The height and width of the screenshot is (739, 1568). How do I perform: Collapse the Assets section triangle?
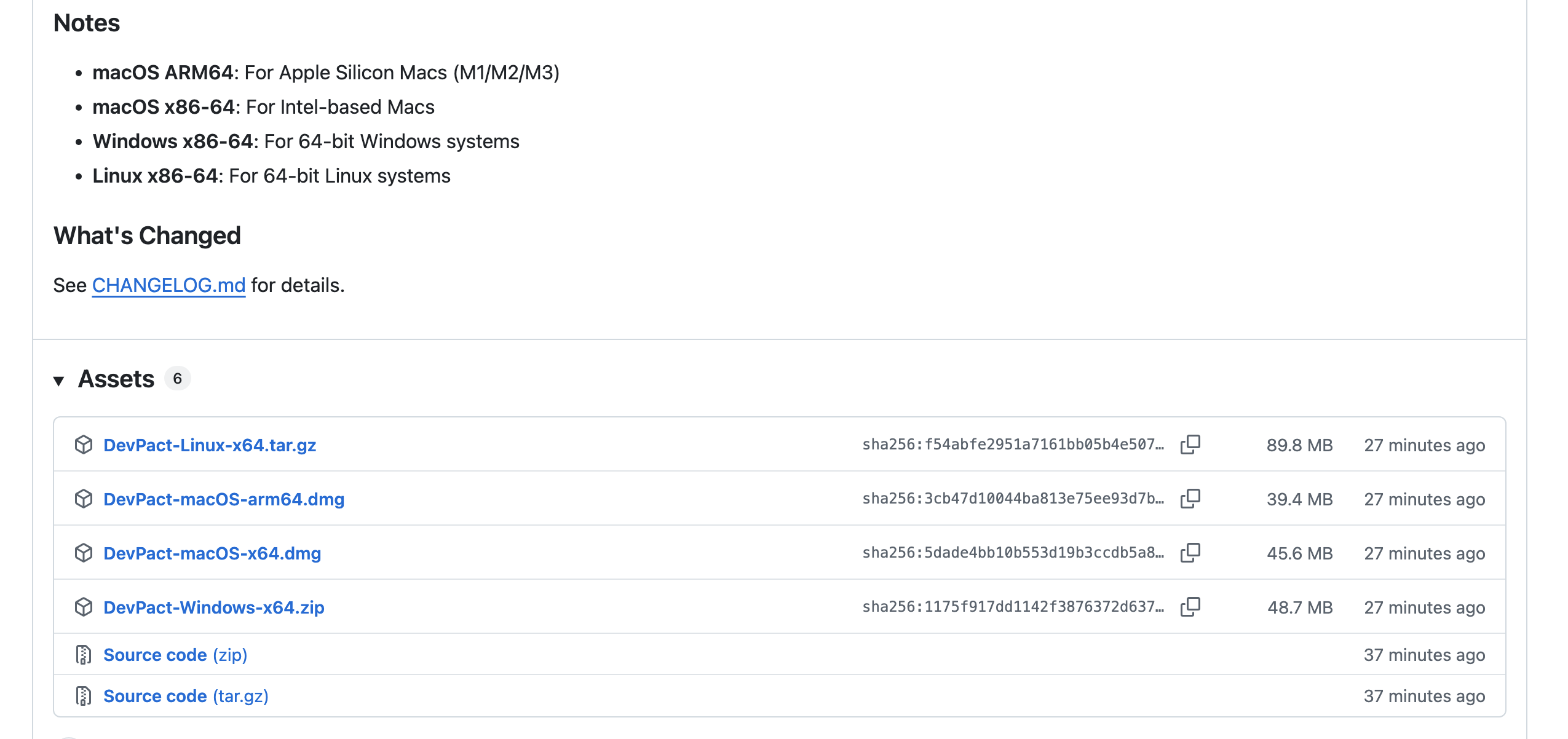tap(59, 381)
